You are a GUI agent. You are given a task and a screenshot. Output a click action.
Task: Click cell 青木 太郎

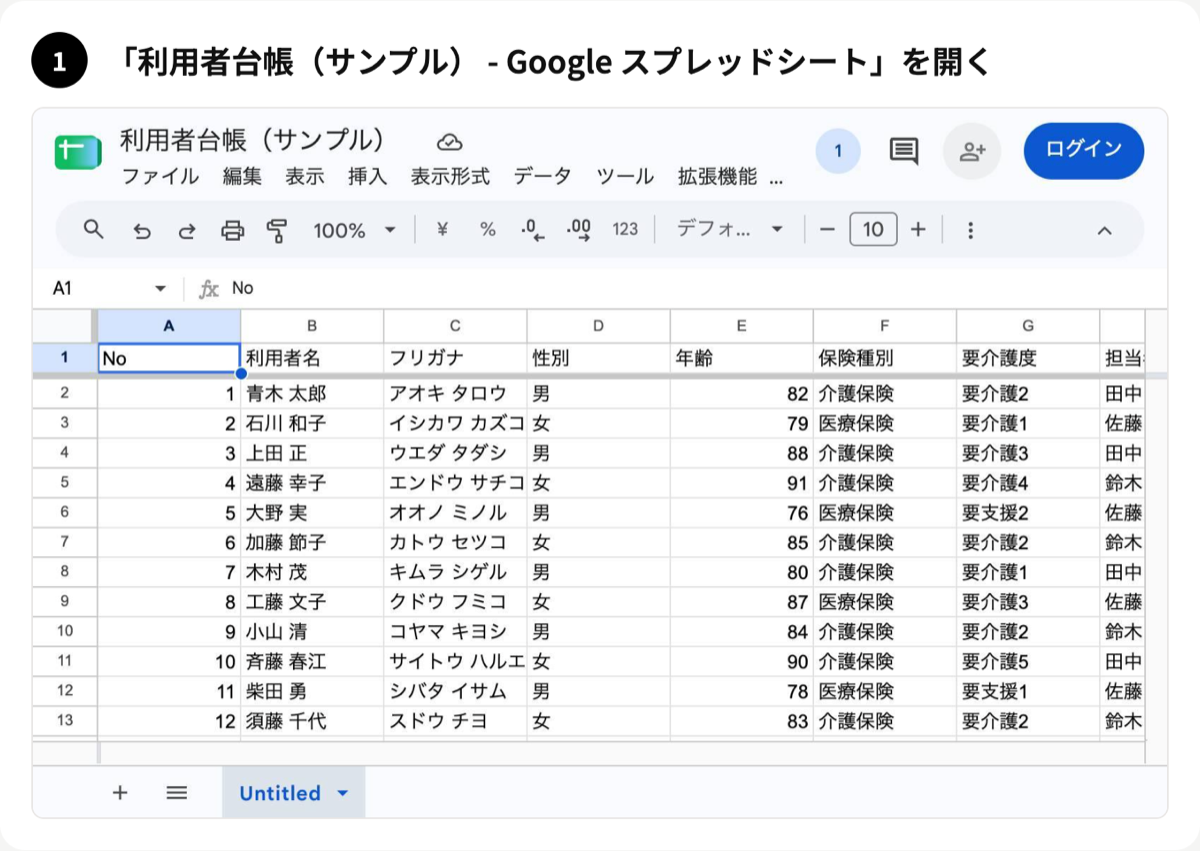click(x=312, y=394)
